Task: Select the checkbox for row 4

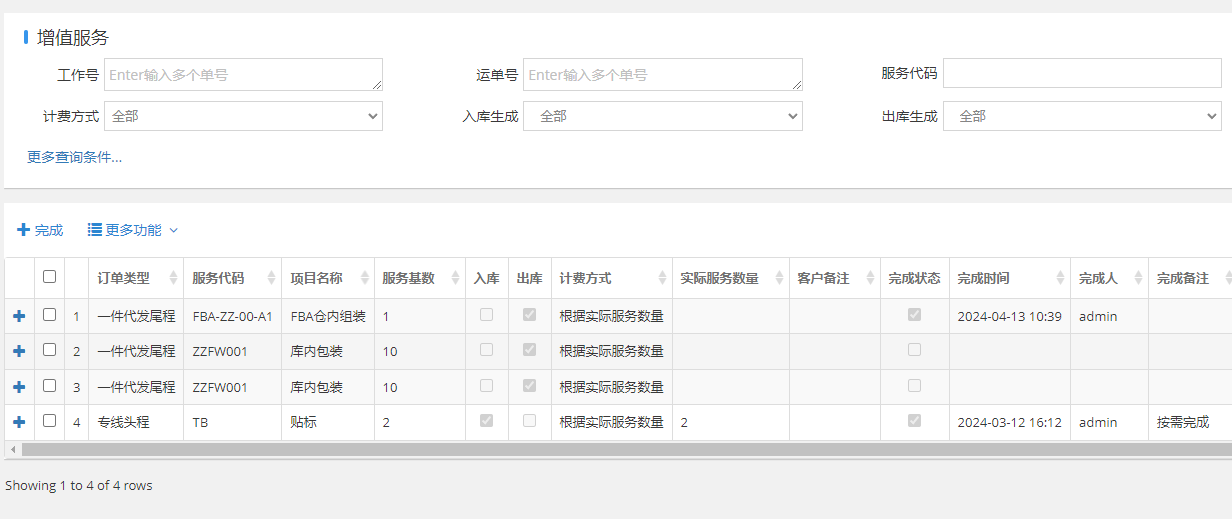Action: coord(50,421)
